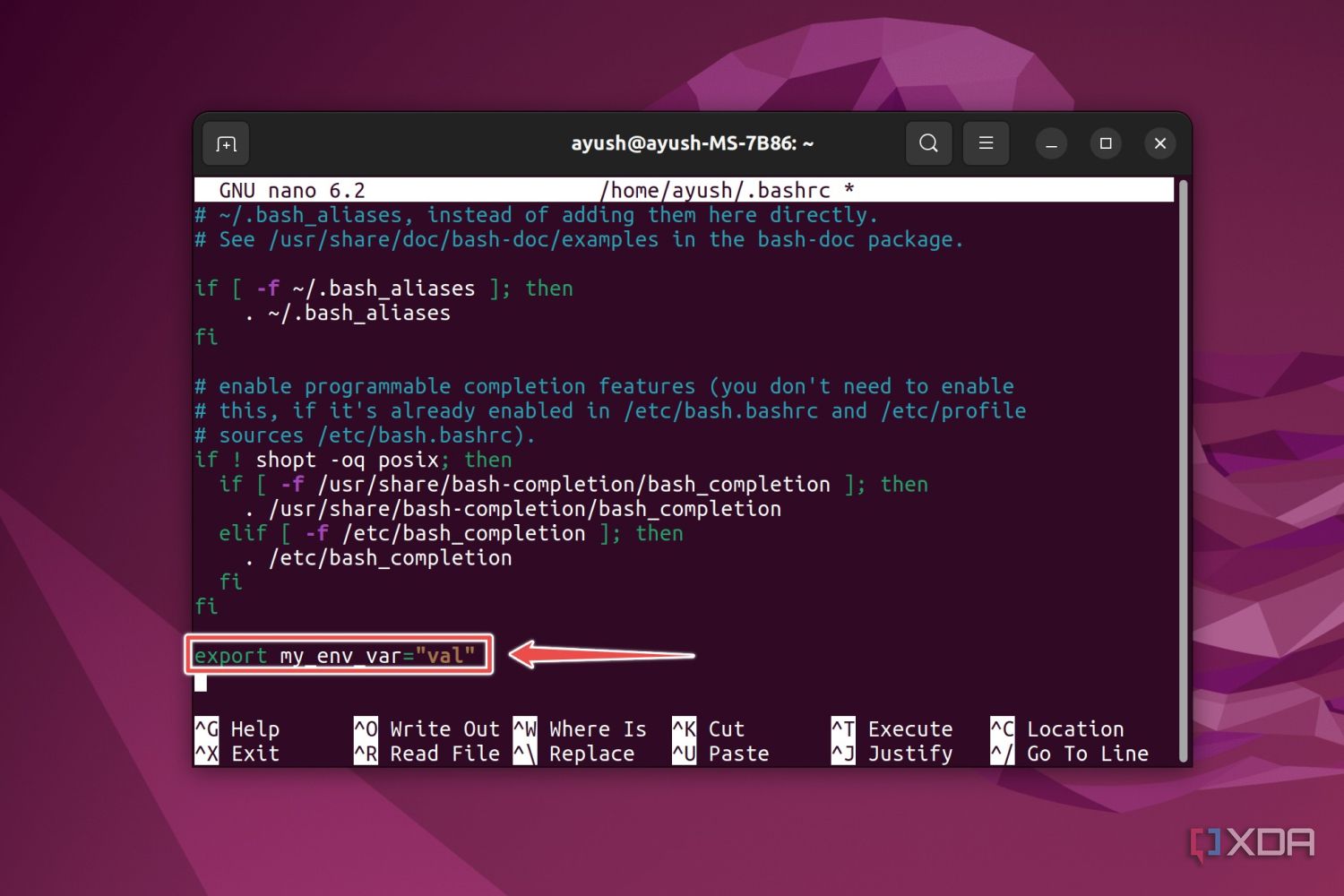Viewport: 1344px width, 896px height.
Task: Click the "# this, if it's already enabled" comment
Action: (610, 411)
